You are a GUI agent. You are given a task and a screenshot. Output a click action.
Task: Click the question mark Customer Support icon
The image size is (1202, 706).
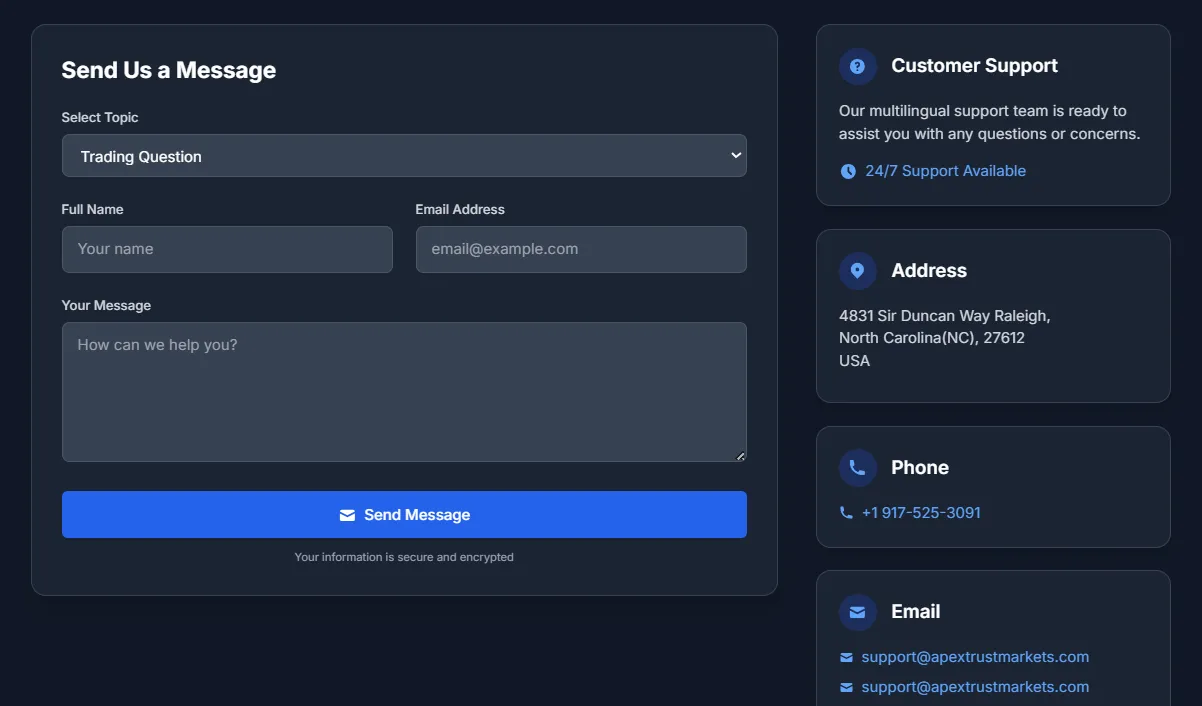857,67
